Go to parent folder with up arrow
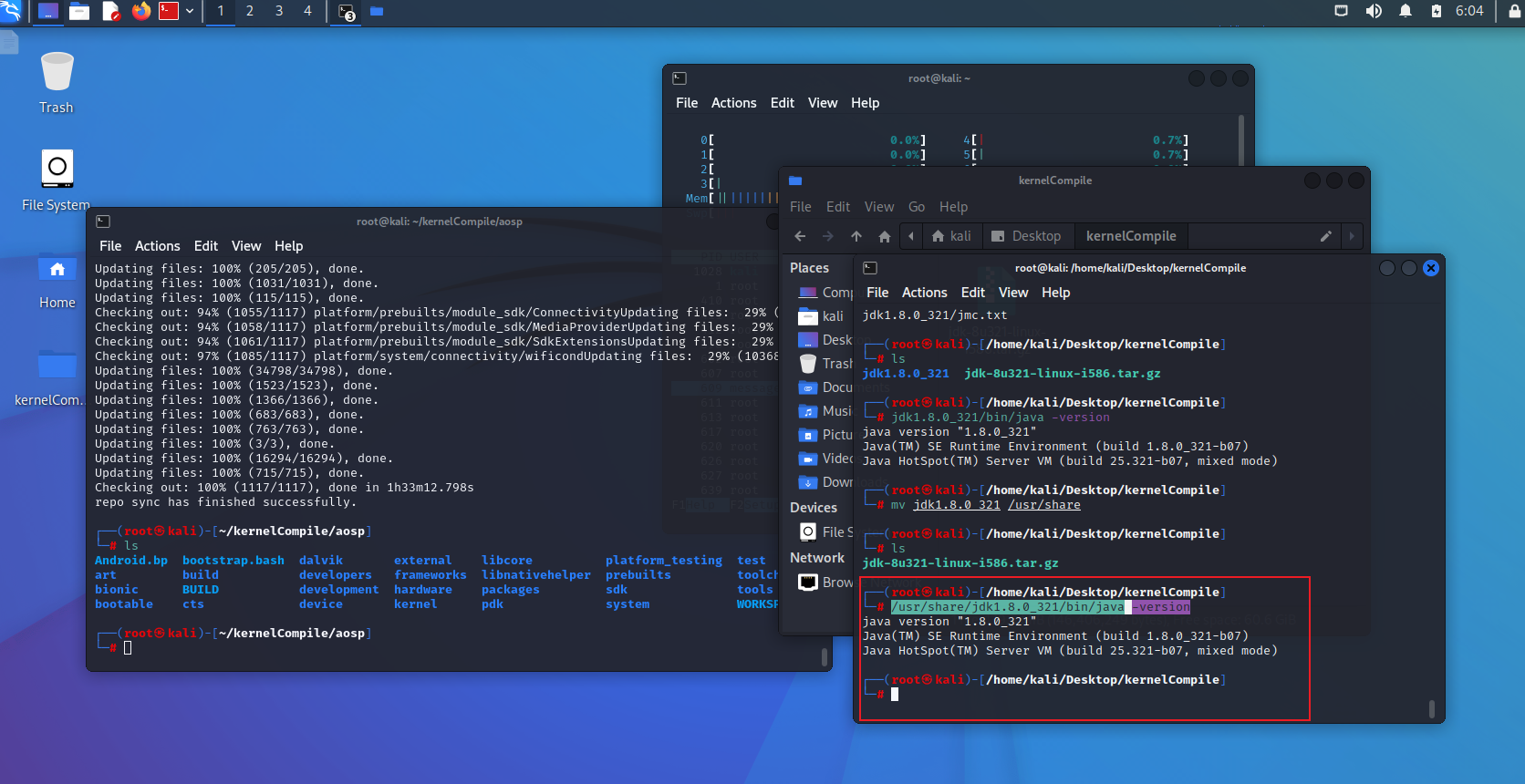This screenshot has width=1525, height=784. [856, 236]
